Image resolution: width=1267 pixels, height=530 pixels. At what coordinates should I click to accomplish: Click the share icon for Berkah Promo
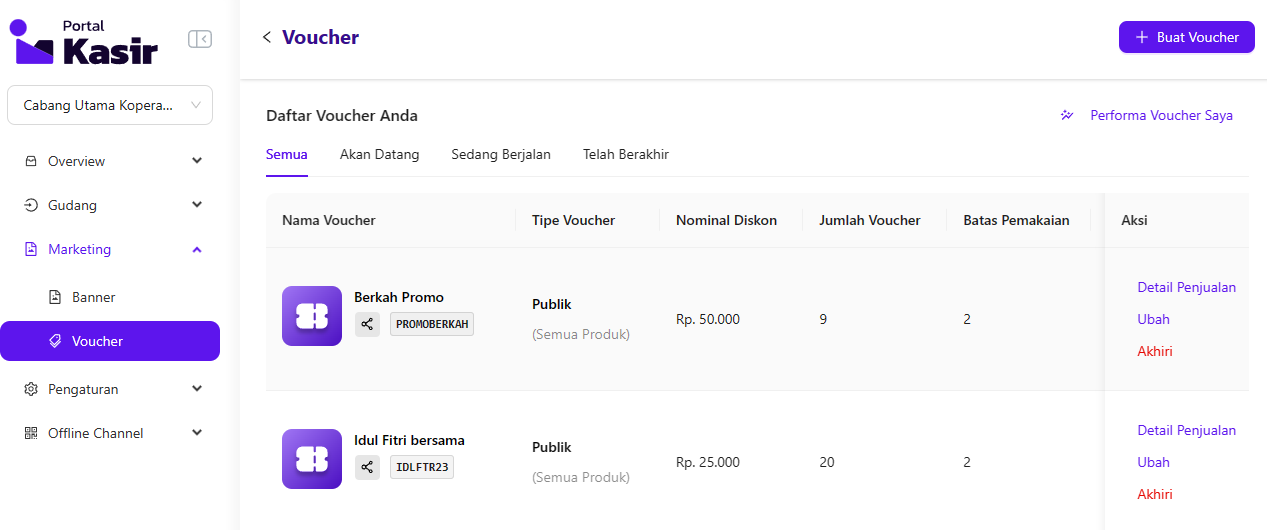(367, 324)
